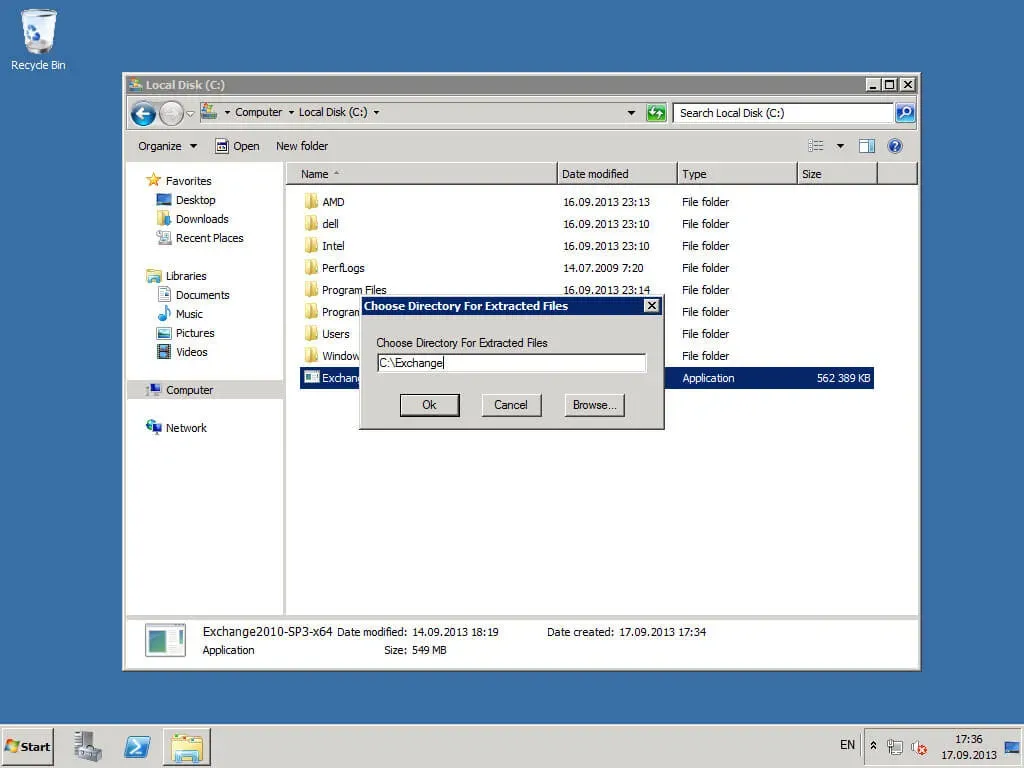Select the Users folder icon

click(311, 334)
